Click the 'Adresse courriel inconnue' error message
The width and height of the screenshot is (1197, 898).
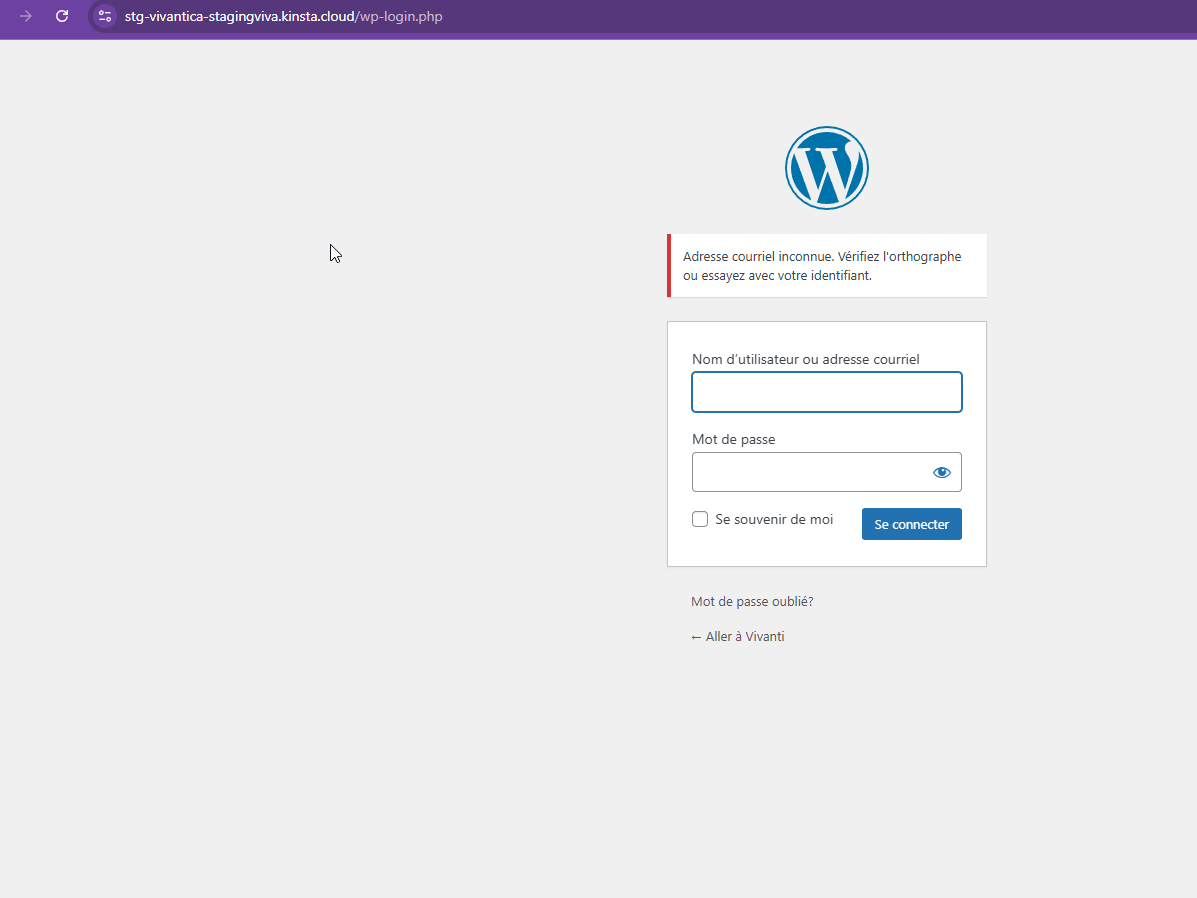coord(827,266)
